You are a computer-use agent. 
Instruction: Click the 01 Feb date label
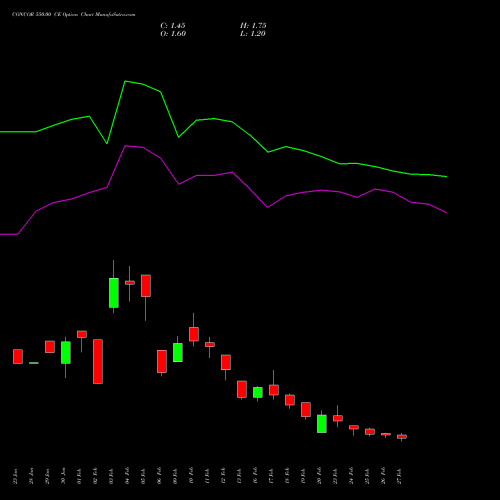coord(79,476)
